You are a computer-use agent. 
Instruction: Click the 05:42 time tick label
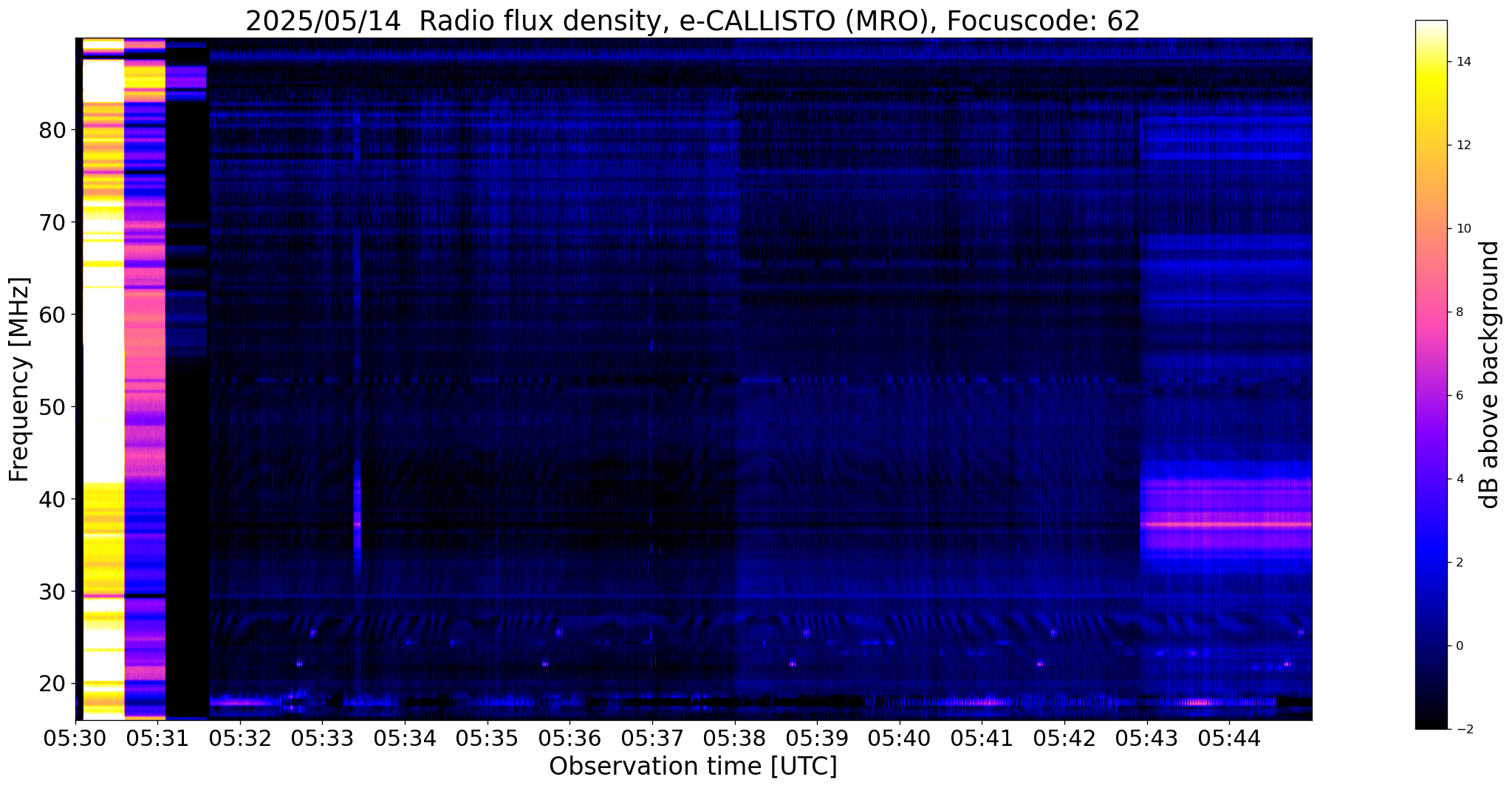(1064, 737)
